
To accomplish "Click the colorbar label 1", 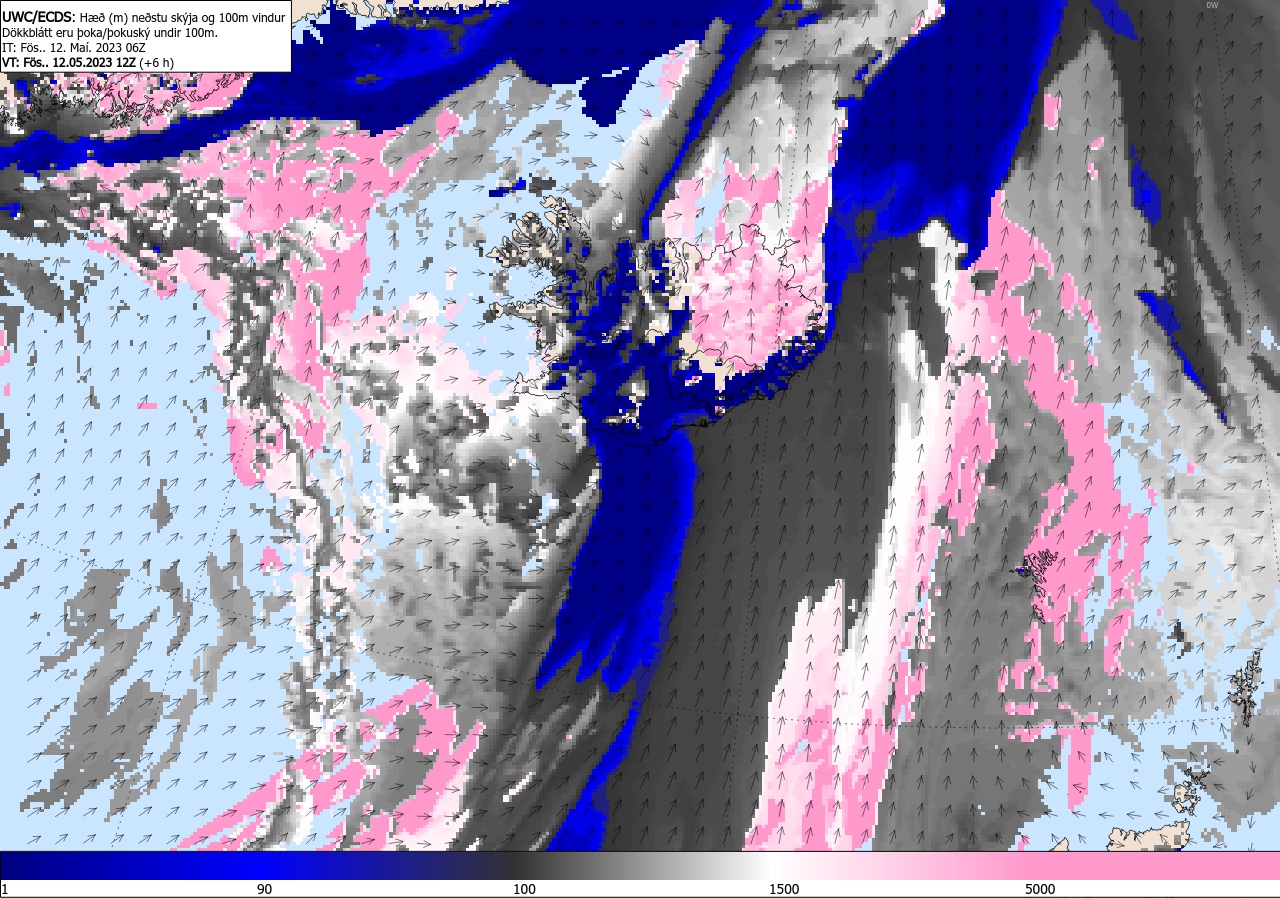I will click(5, 889).
